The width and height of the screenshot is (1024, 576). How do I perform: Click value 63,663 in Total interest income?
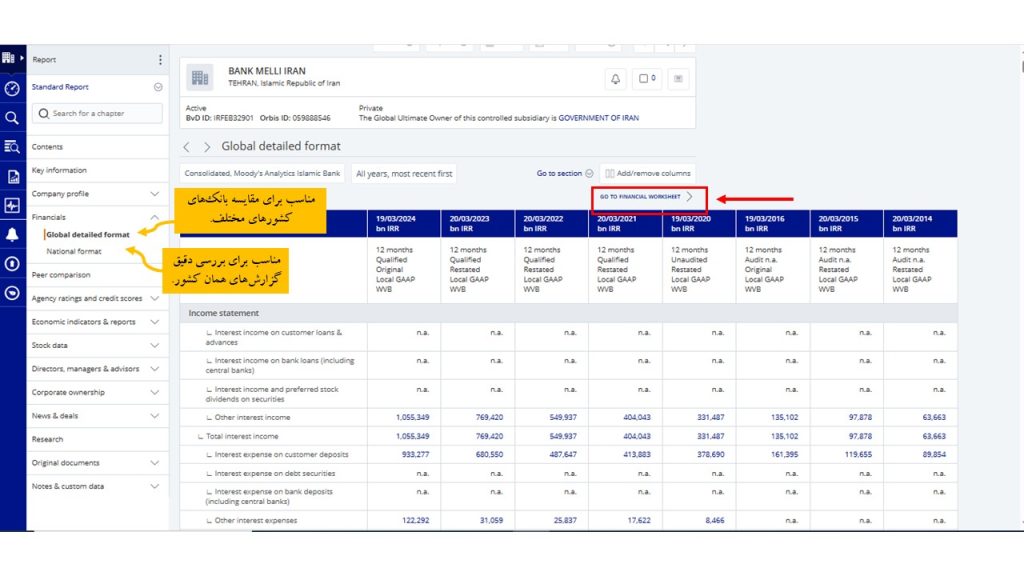pyautogui.click(x=935, y=436)
